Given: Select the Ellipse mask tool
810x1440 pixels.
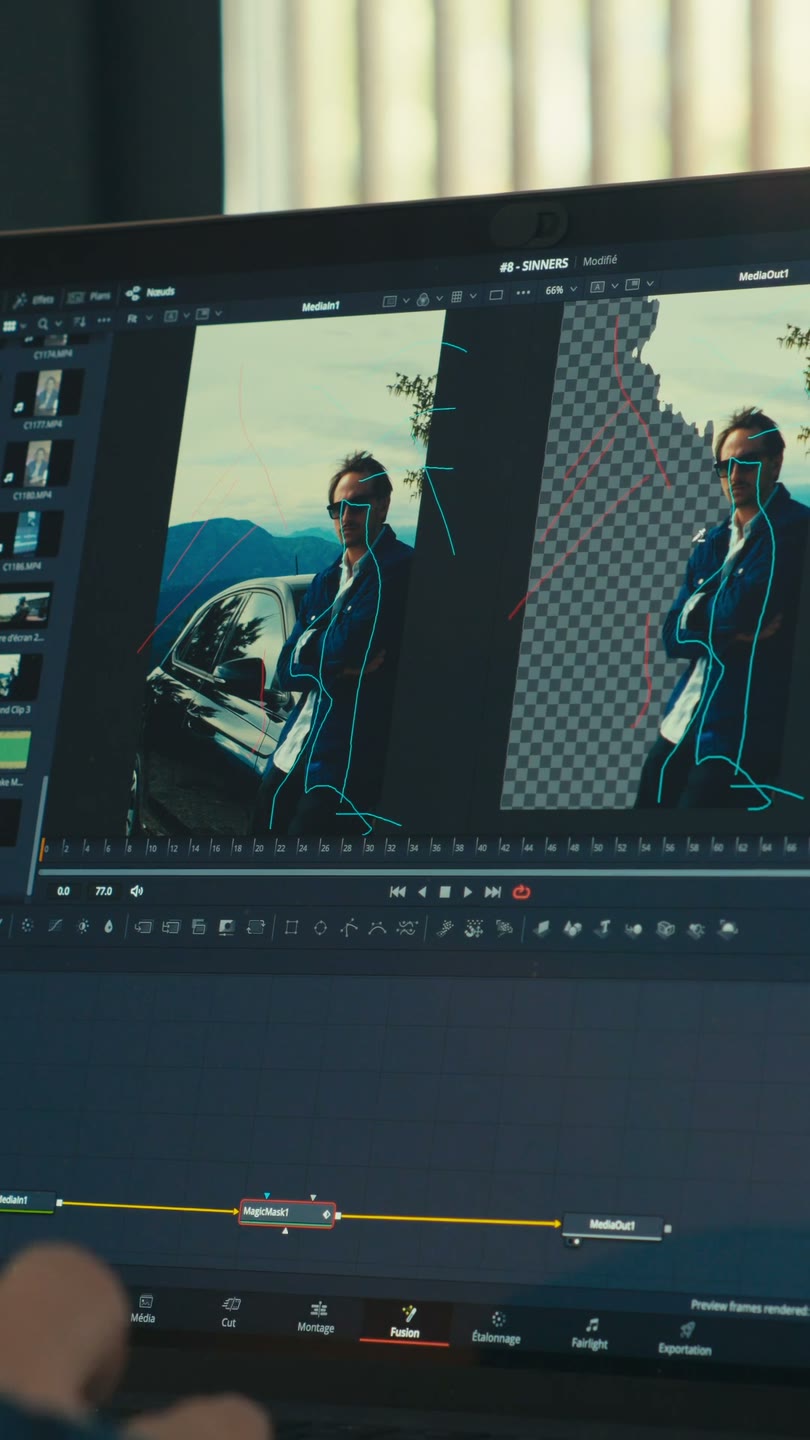Looking at the screenshot, I should pyautogui.click(x=320, y=927).
